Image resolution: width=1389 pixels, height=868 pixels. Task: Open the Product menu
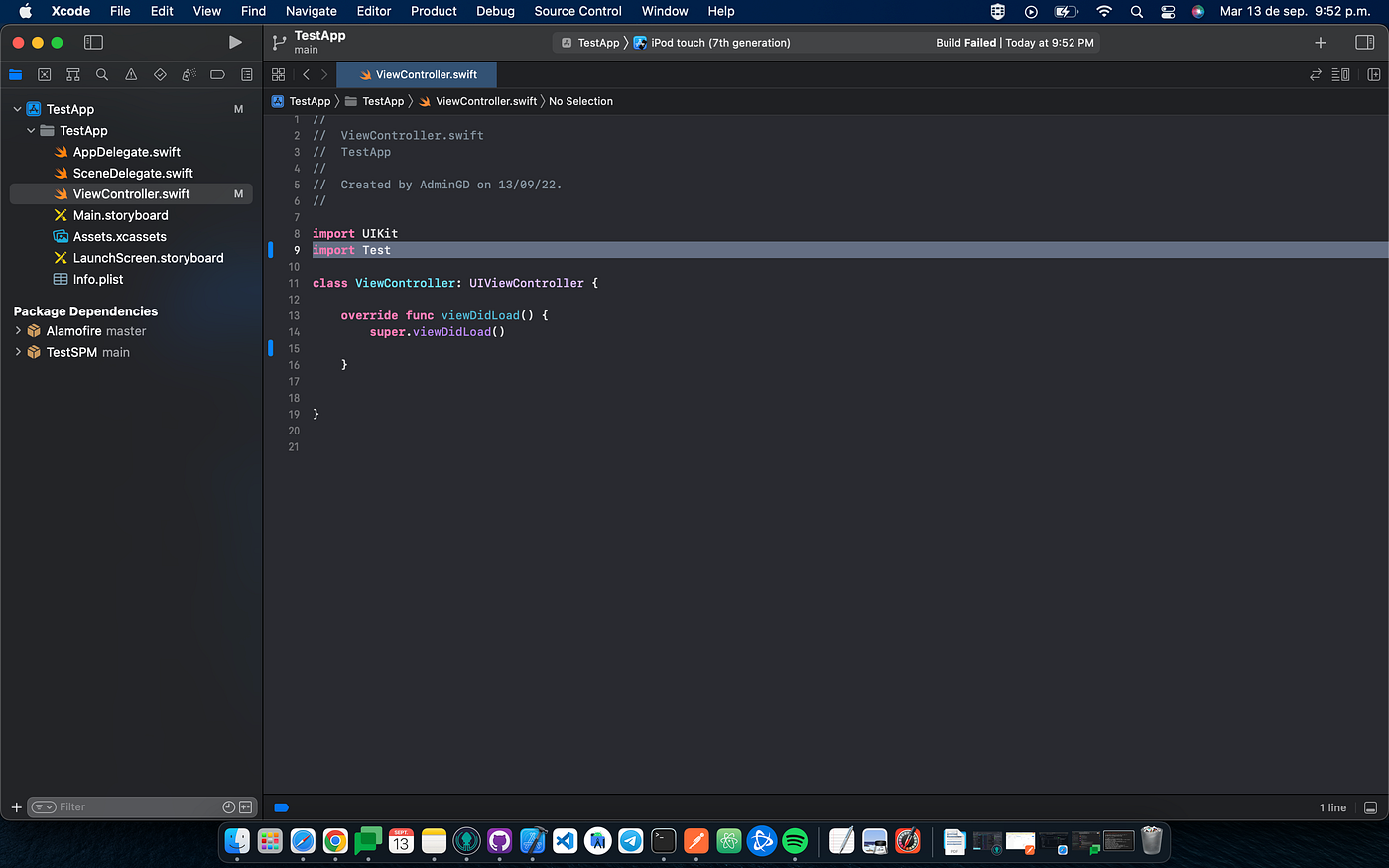434,11
